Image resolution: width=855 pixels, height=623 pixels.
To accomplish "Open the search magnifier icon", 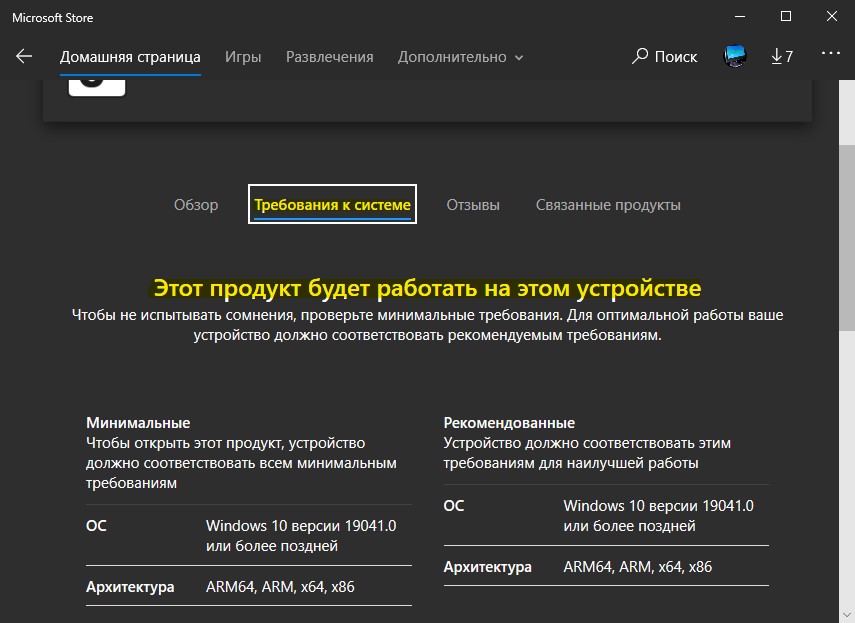I will coord(640,56).
